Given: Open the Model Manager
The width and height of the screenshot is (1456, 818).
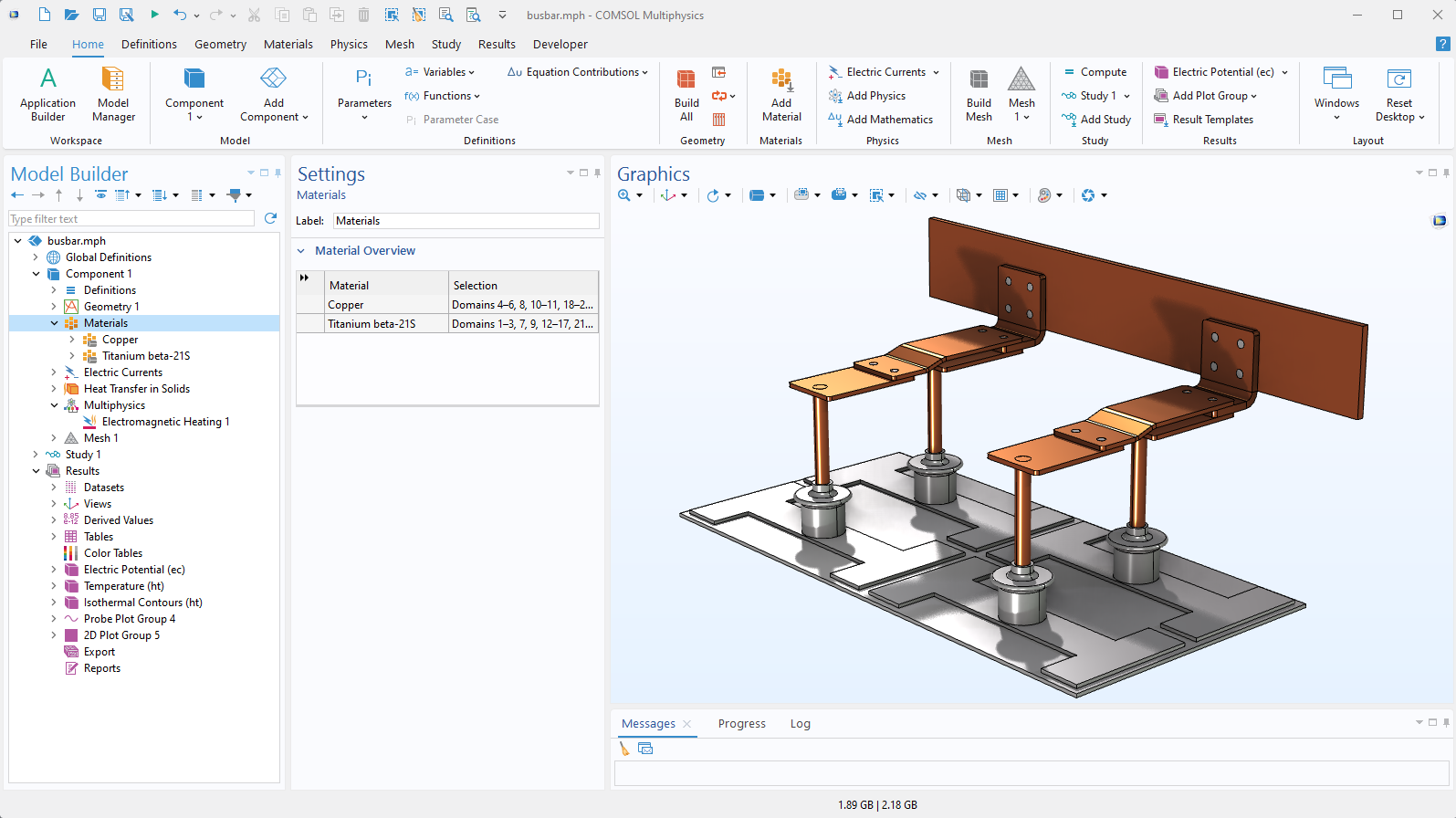Looking at the screenshot, I should tap(113, 94).
